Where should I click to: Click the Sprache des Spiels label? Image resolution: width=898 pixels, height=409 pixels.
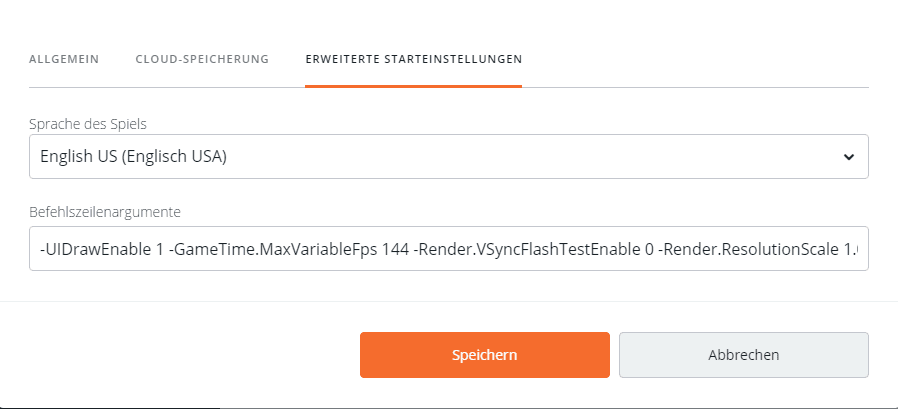click(89, 123)
